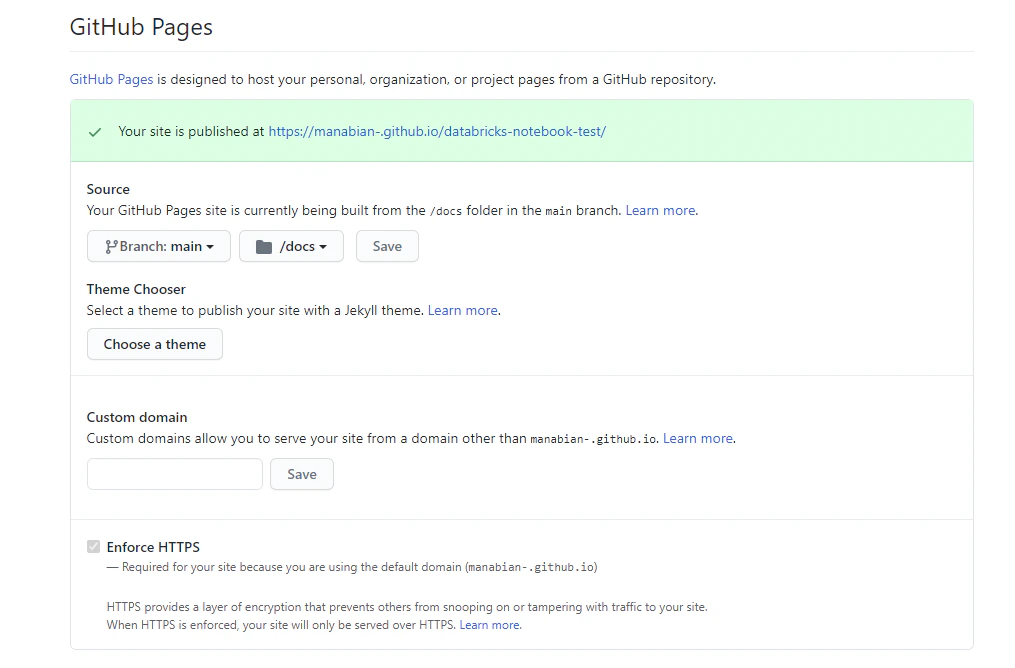Click green checkmark icon in published banner
Viewport: 1015px width, 668px height.
95,132
